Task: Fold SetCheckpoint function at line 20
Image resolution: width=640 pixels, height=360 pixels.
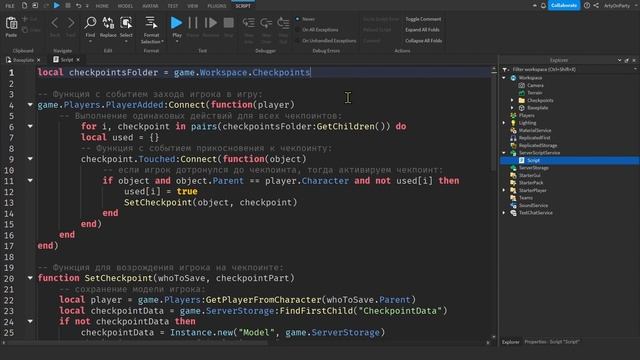Action: (x=30, y=278)
